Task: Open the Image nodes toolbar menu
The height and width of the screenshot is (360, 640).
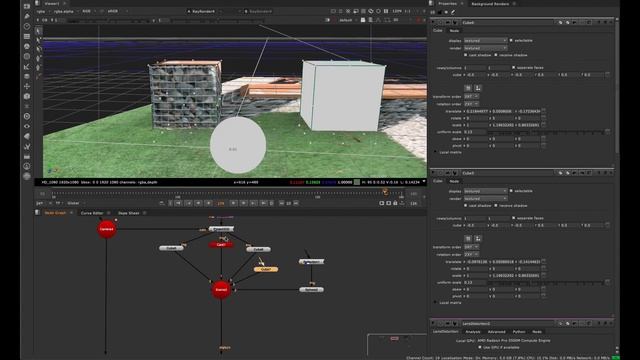Action: 27,6
